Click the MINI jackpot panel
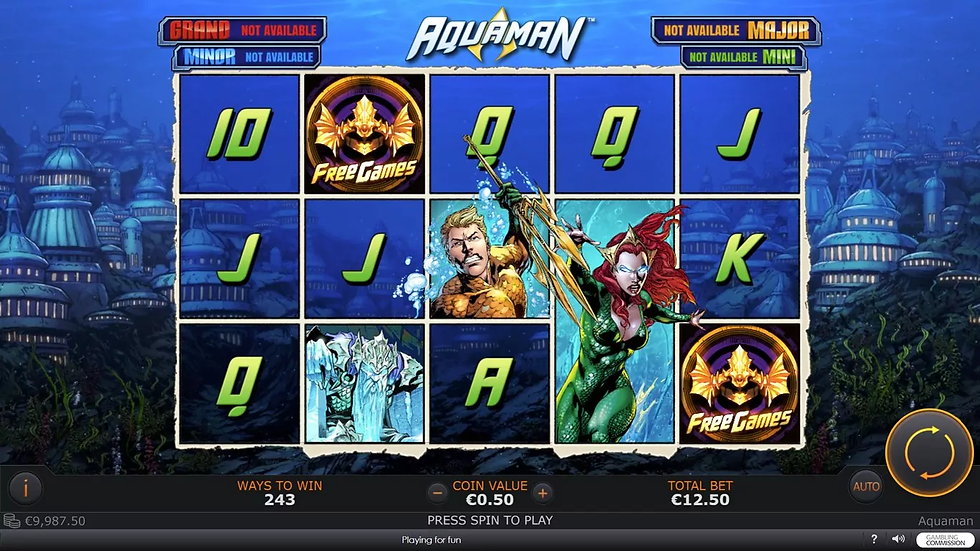The image size is (980, 551). [x=743, y=57]
